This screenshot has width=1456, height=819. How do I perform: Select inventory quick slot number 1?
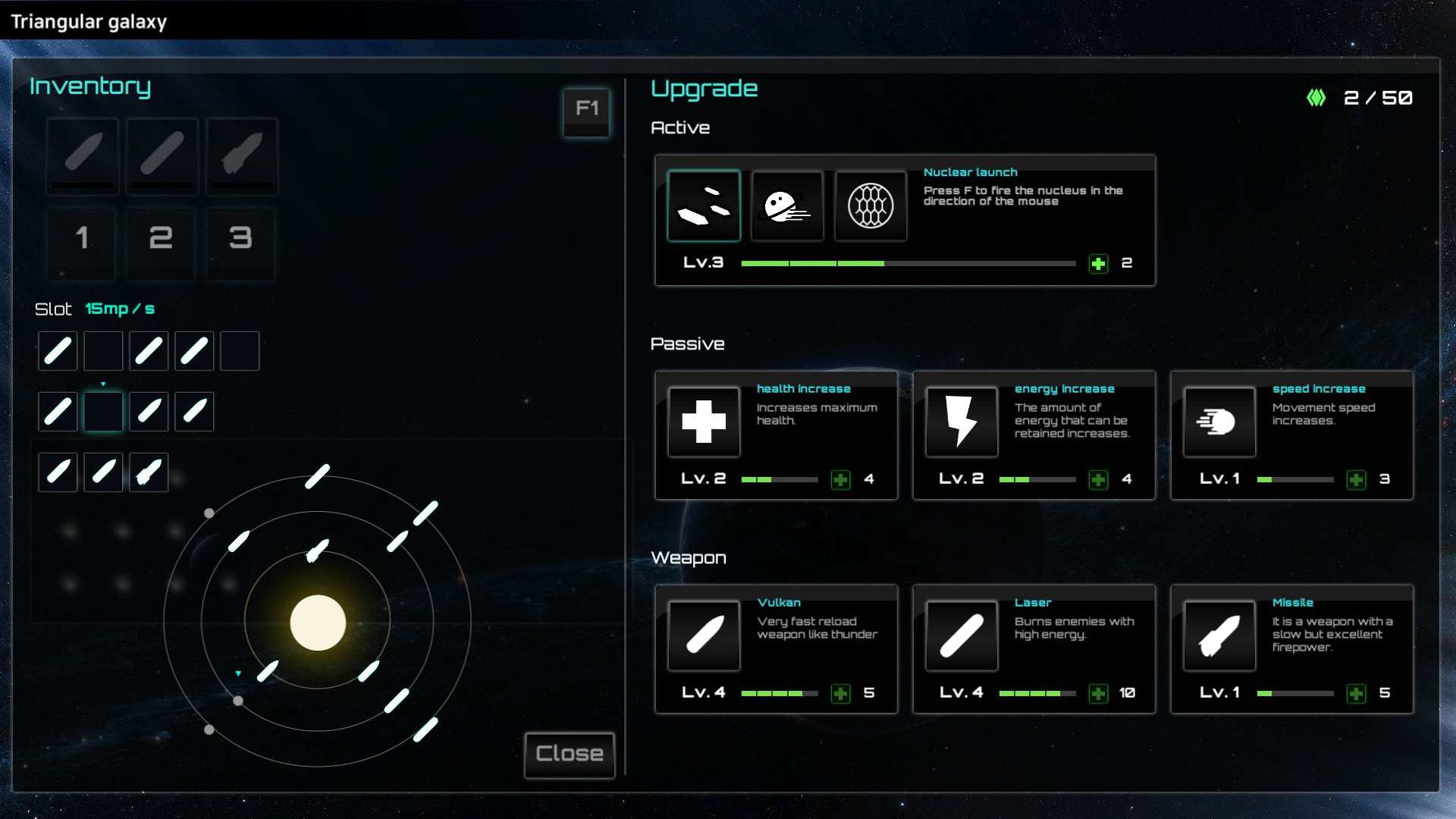coord(84,237)
